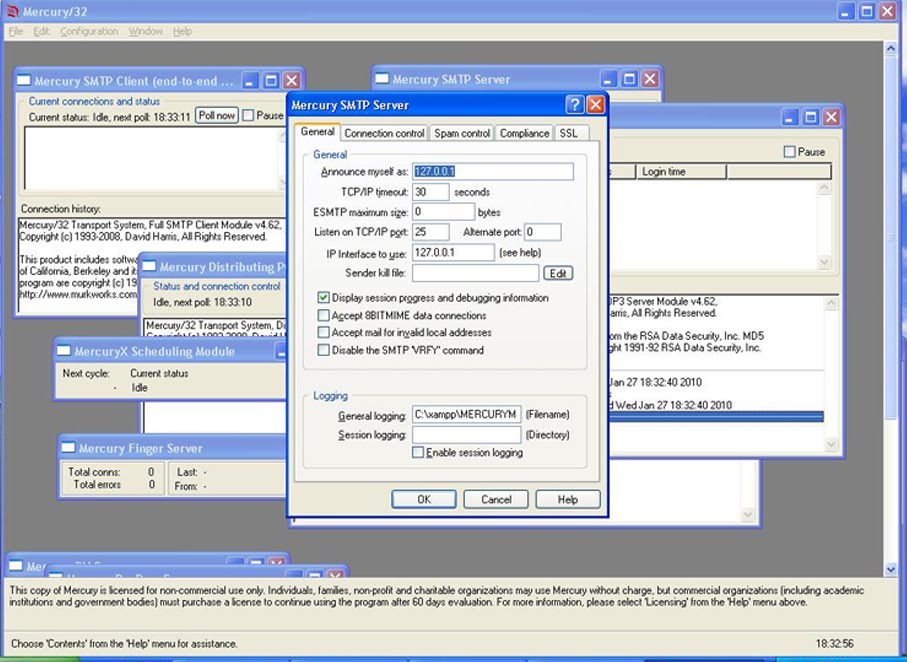This screenshot has height=662, width=907.
Task: Click POP3 window log scrollbar down arrow
Action: [831, 444]
